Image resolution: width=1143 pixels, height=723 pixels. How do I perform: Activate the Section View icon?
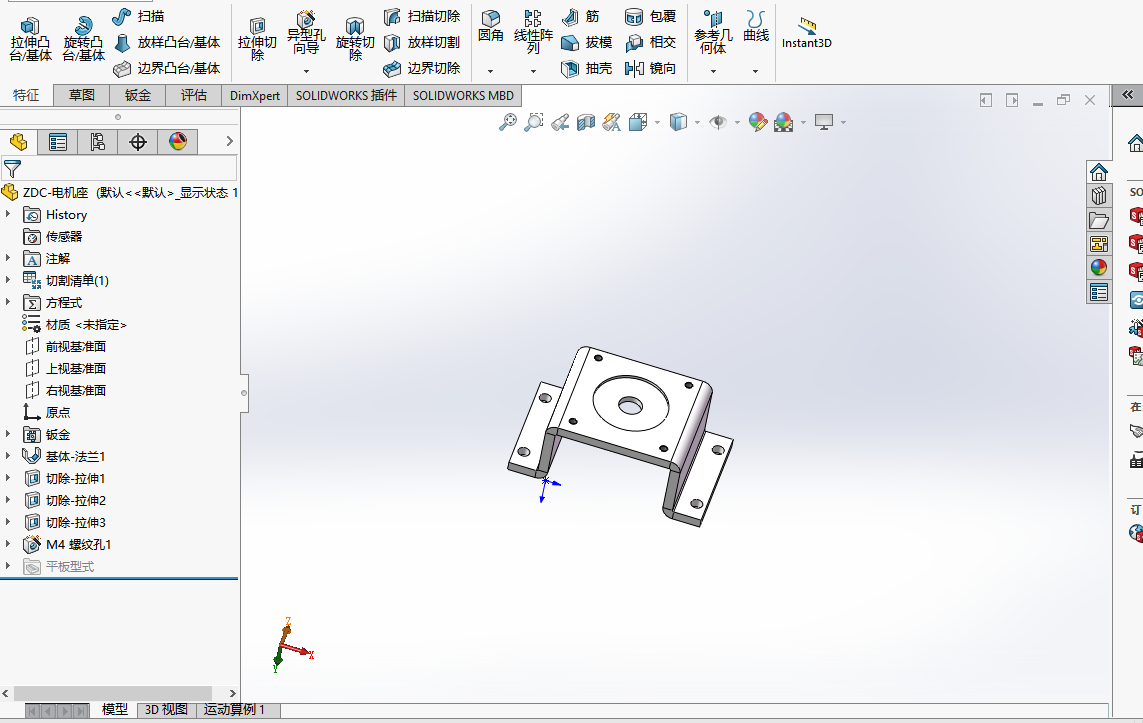pyautogui.click(x=586, y=122)
